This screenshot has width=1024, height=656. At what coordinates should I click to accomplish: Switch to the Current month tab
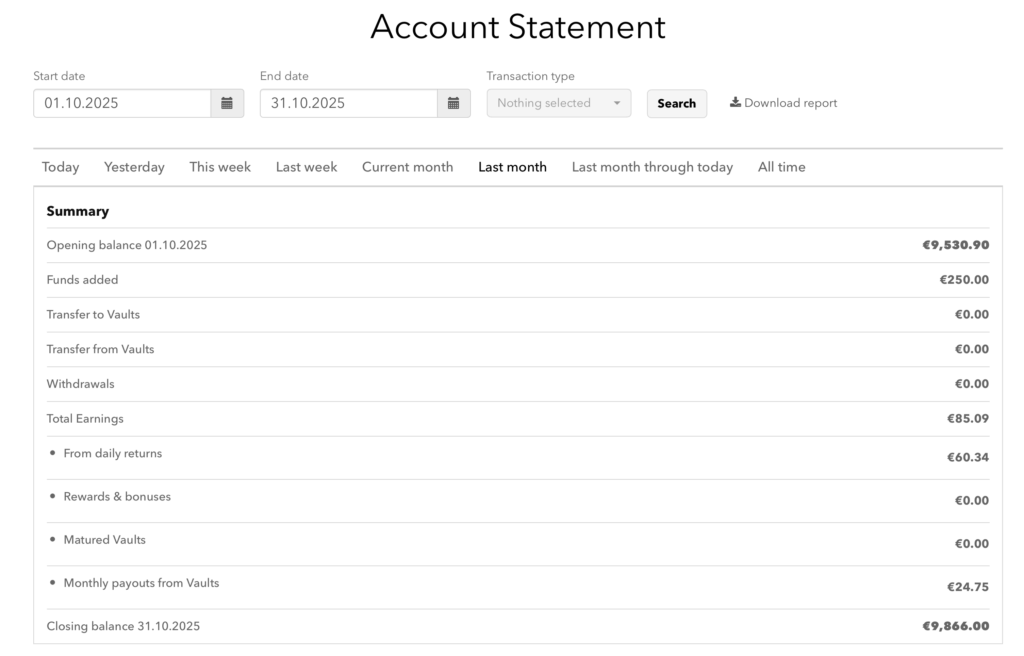click(407, 167)
